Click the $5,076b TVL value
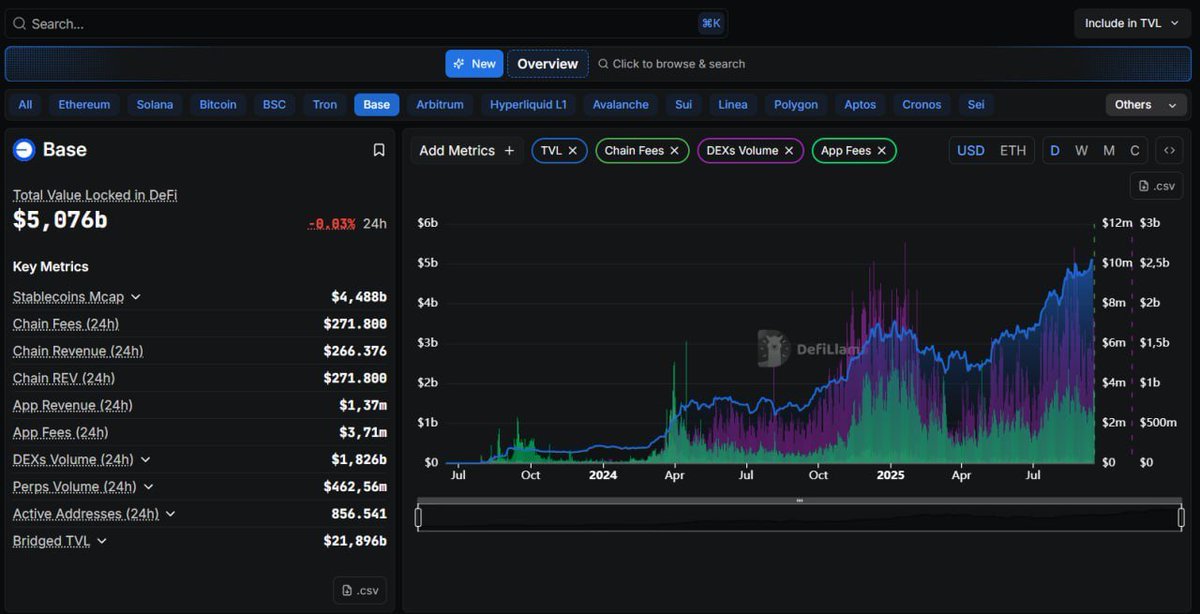Screen dimensions: 1200x614 click(x=60, y=220)
